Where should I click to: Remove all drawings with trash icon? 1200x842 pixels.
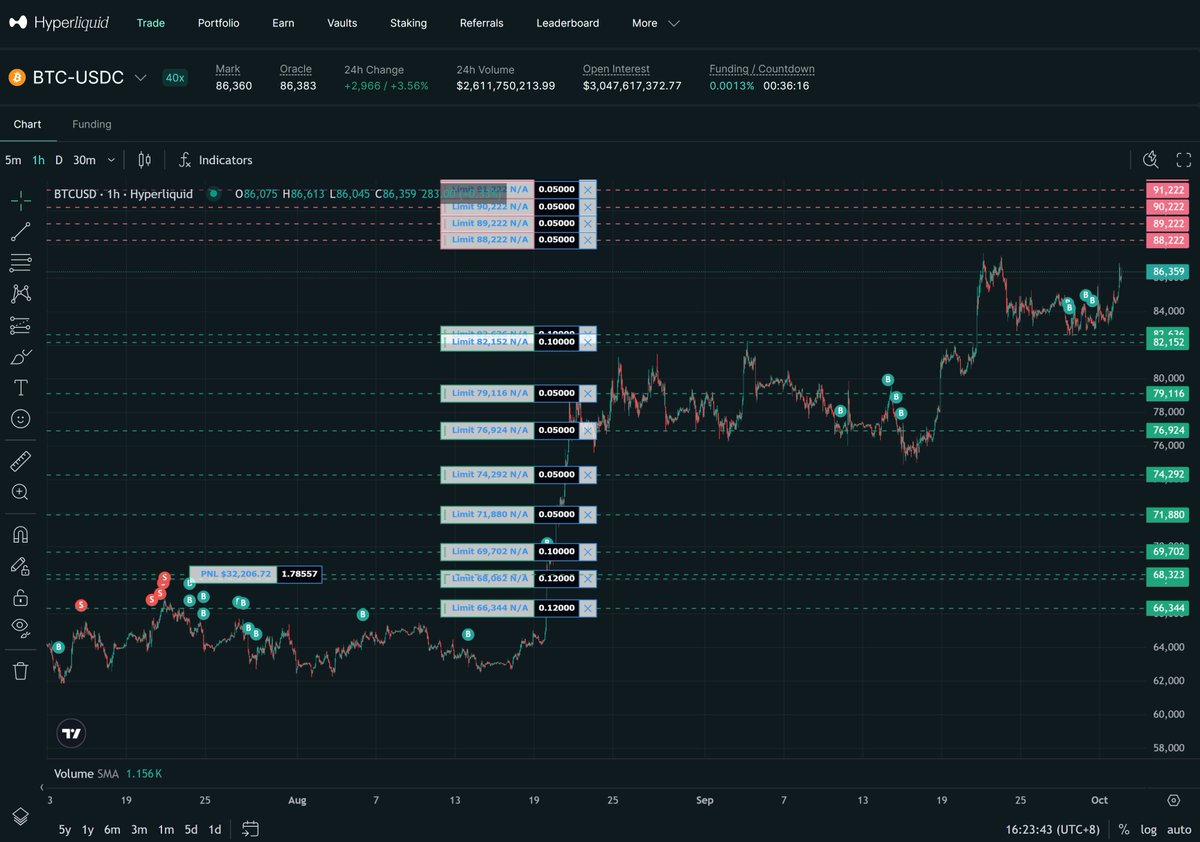pyautogui.click(x=20, y=670)
